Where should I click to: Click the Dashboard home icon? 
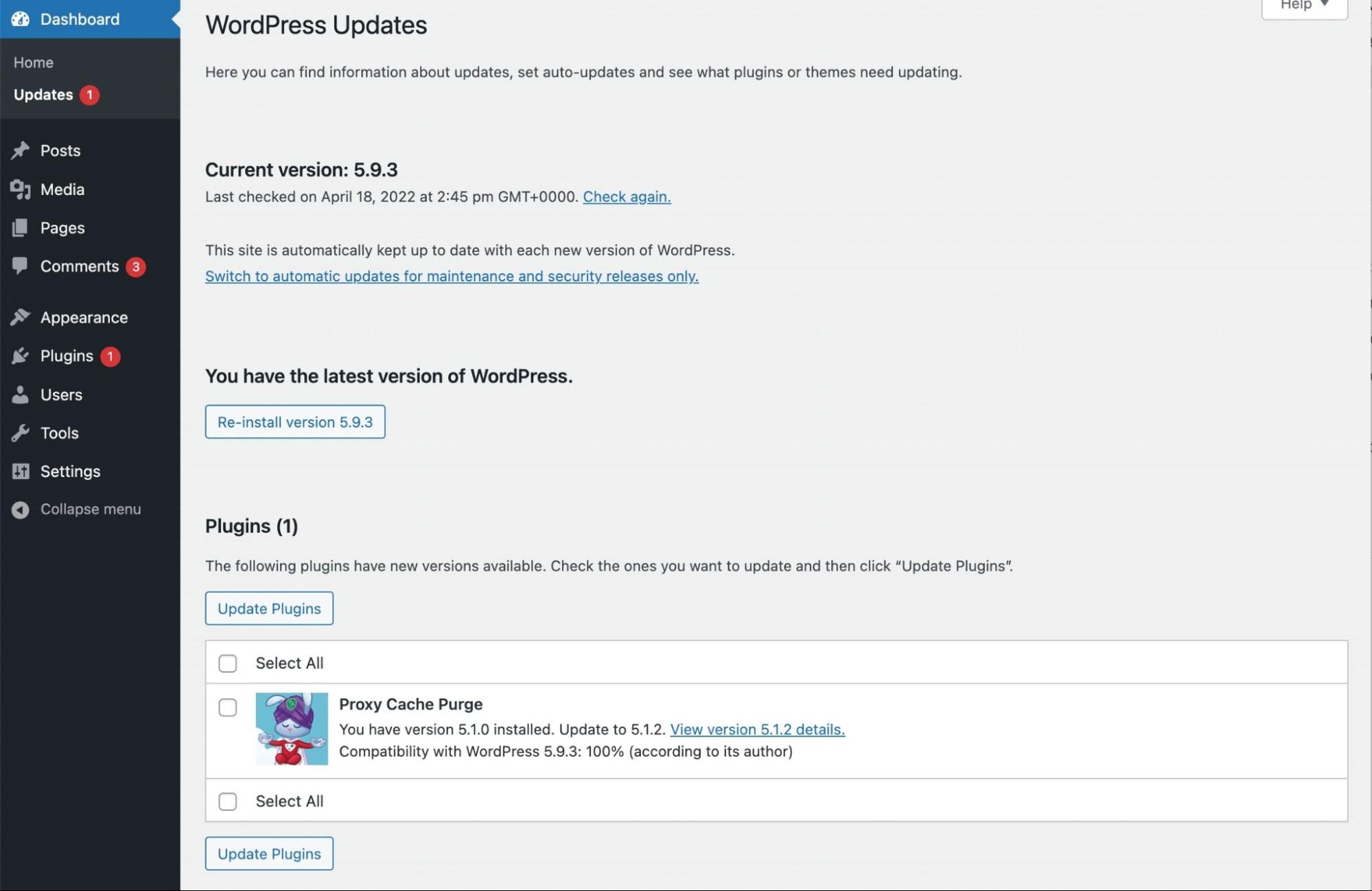[x=19, y=18]
